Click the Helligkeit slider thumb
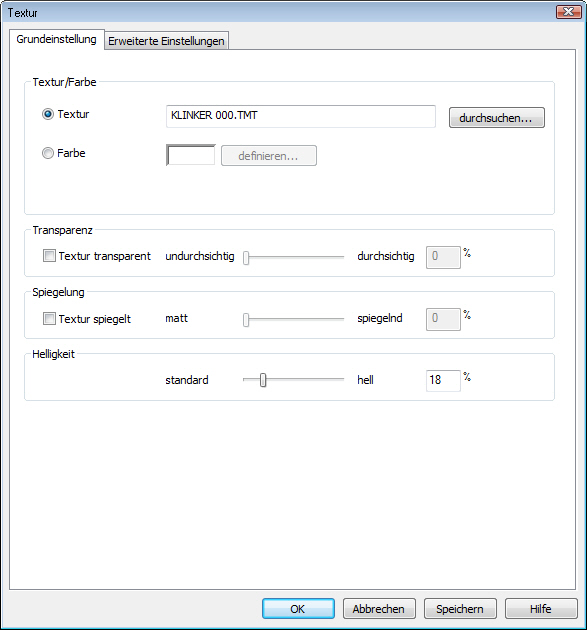 (x=263, y=380)
